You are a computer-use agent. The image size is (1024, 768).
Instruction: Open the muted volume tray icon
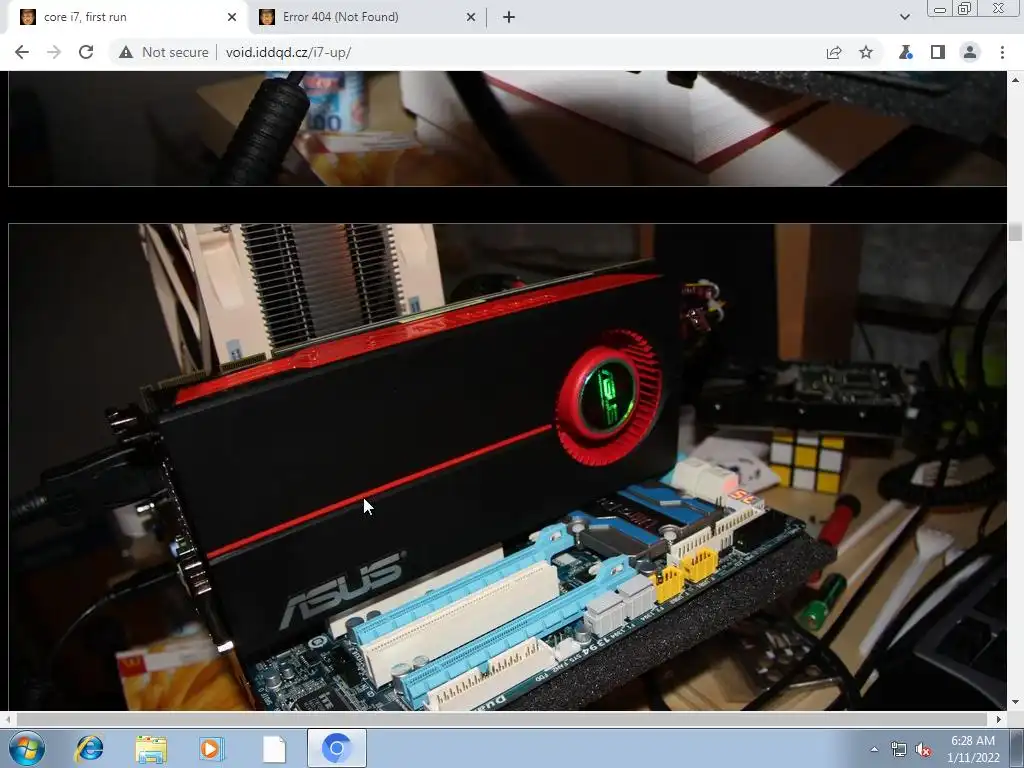[923, 750]
